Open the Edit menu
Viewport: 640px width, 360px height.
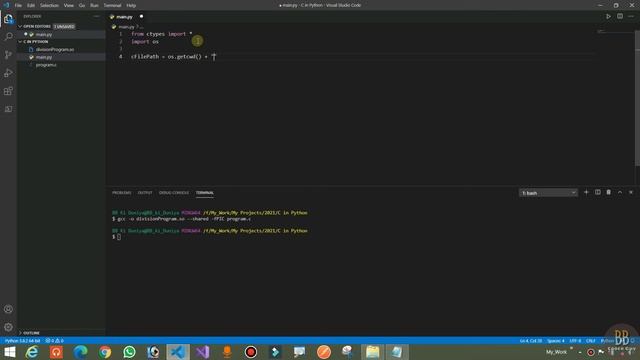point(31,5)
